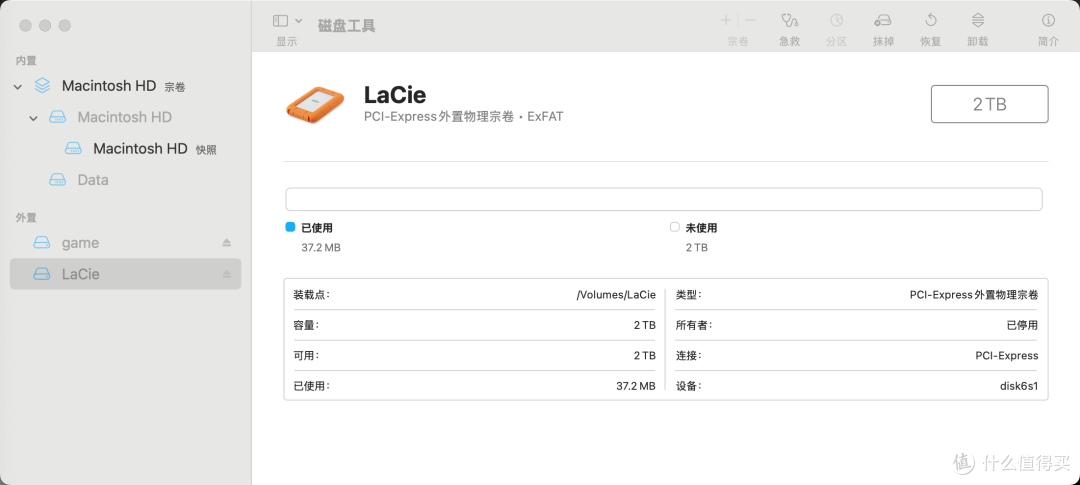Click the 已停用 owner value
The height and width of the screenshot is (485, 1080).
pyautogui.click(x=1022, y=325)
